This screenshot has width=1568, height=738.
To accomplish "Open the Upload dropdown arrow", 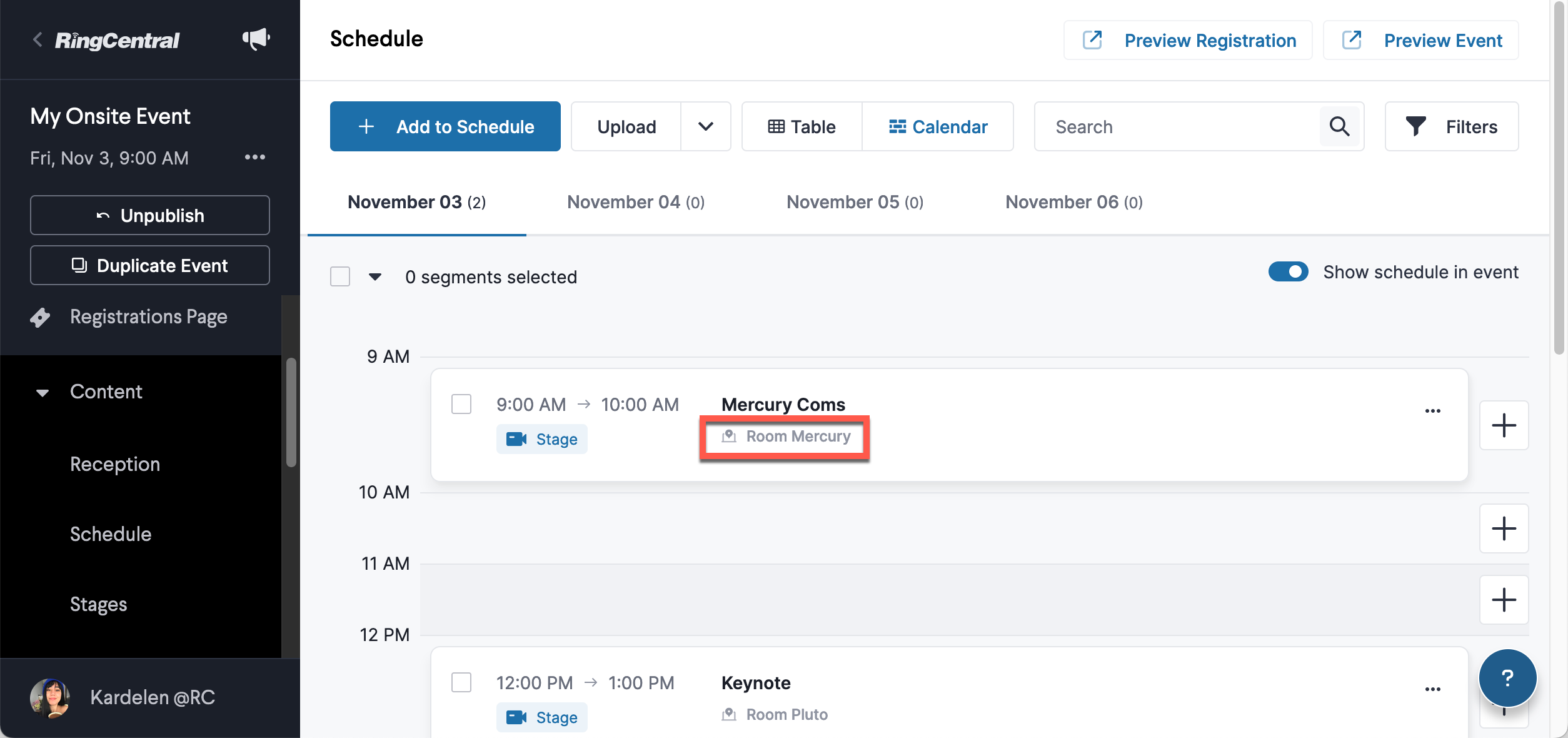I will 706,126.
